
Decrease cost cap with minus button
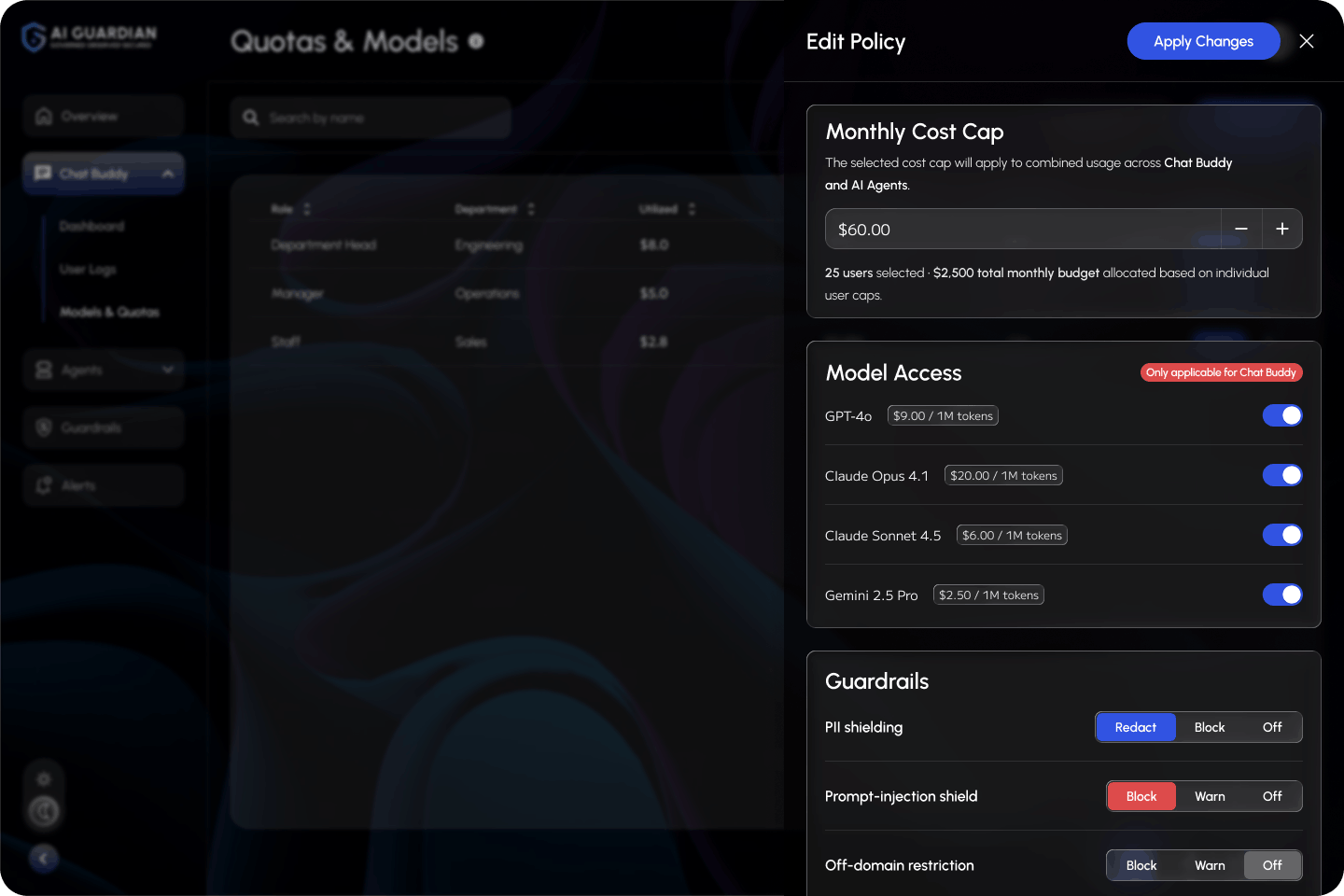coord(1241,229)
